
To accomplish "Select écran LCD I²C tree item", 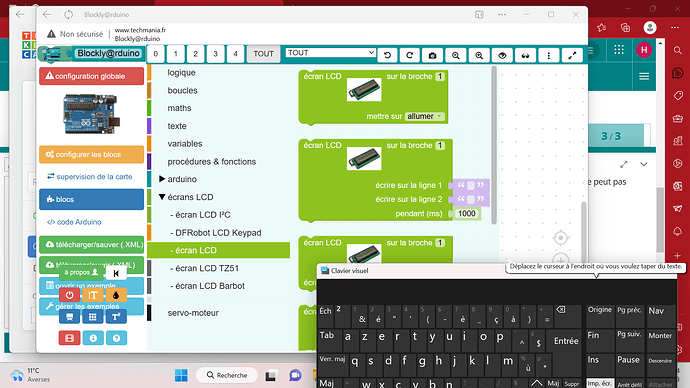I will point(200,215).
